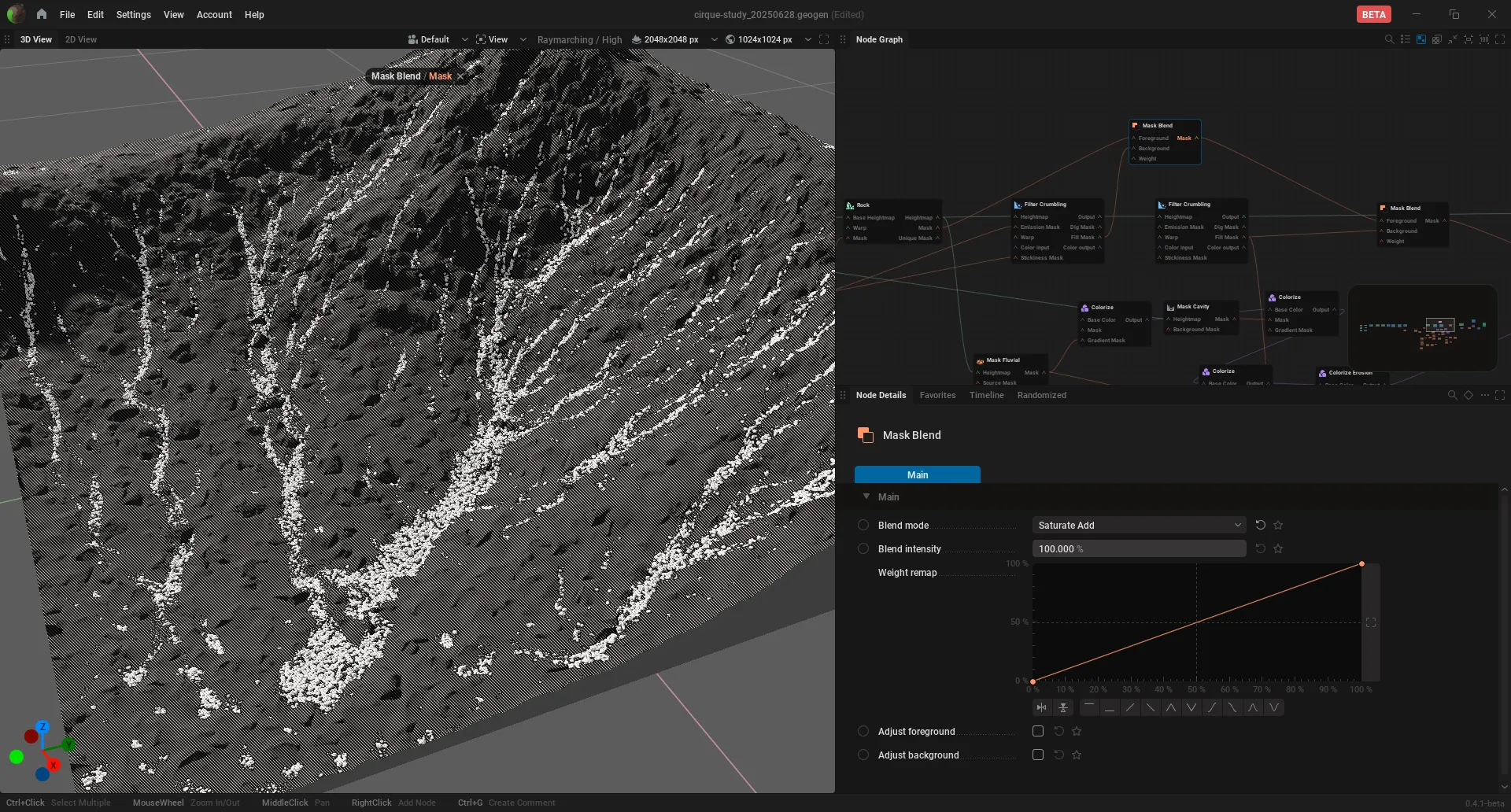Click the Blend intensity 100.000 % field
Viewport: 1511px width, 812px height.
click(1139, 548)
